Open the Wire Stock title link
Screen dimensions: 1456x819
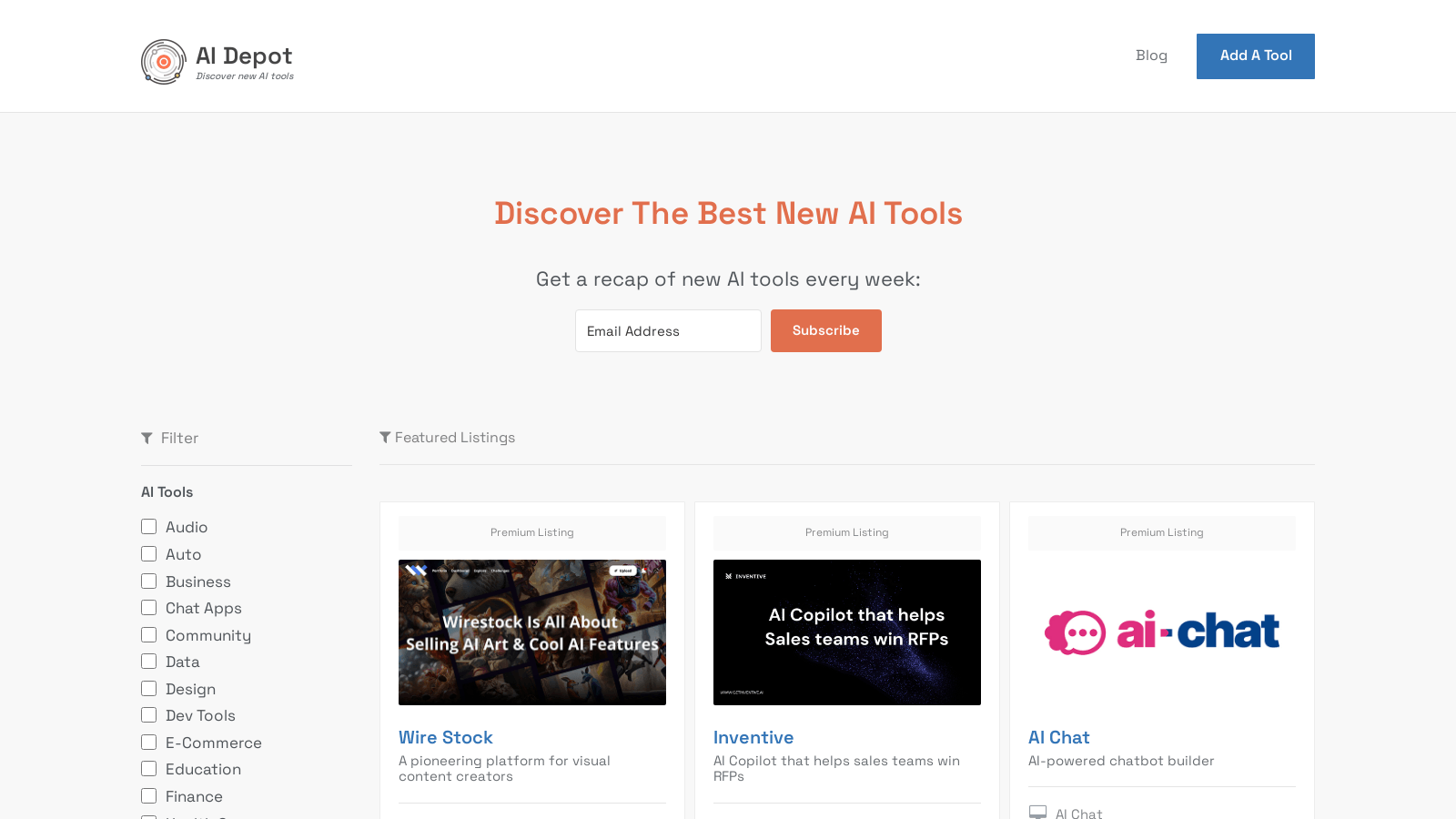(446, 738)
